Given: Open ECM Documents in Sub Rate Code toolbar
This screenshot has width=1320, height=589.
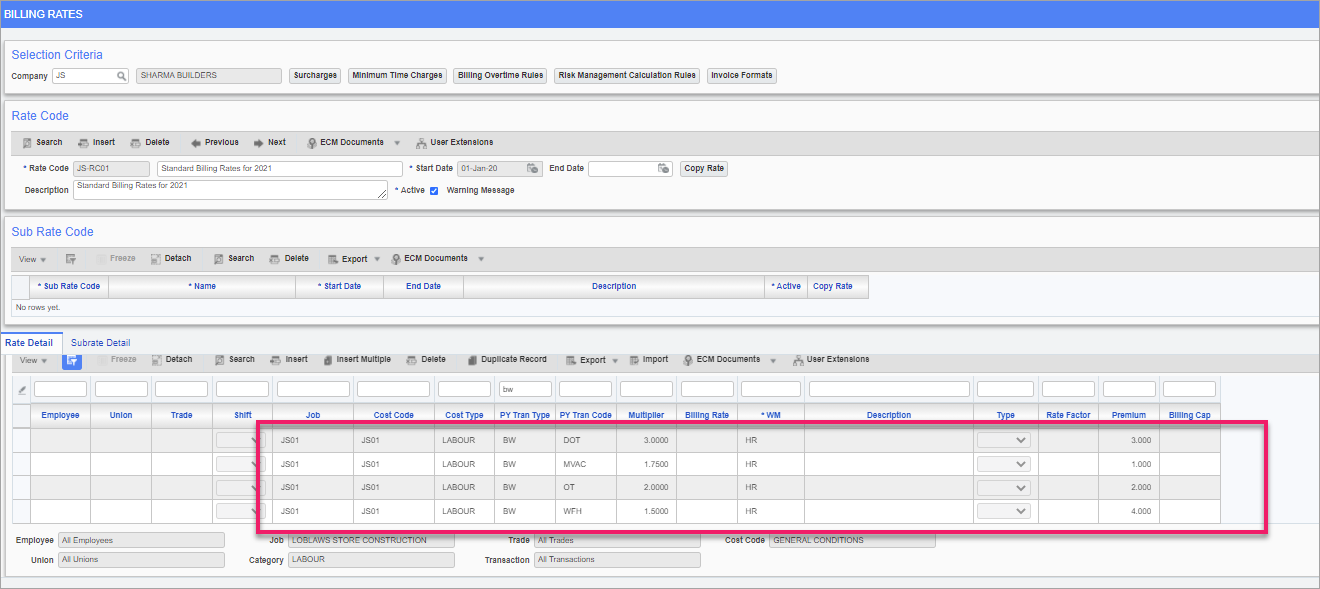Looking at the screenshot, I should pyautogui.click(x=428, y=258).
